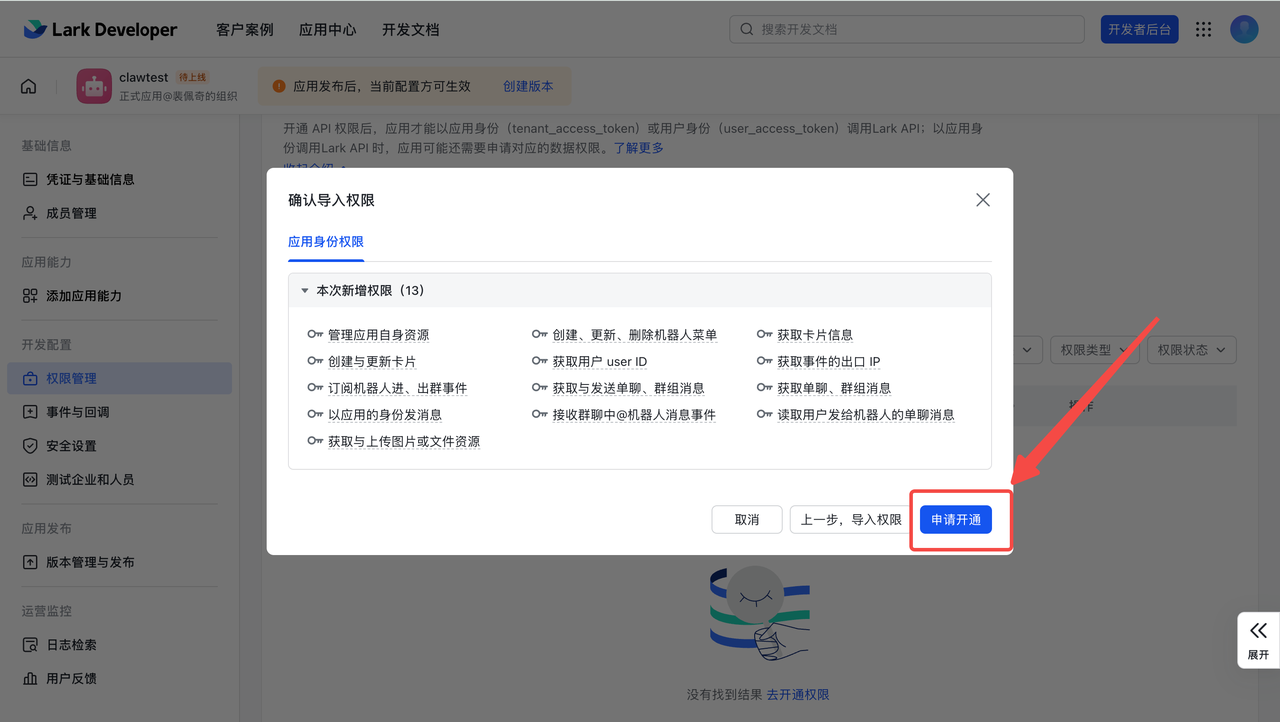Screen dimensions: 1280x722
Task: Click the 了解更多 link
Action: (x=638, y=148)
